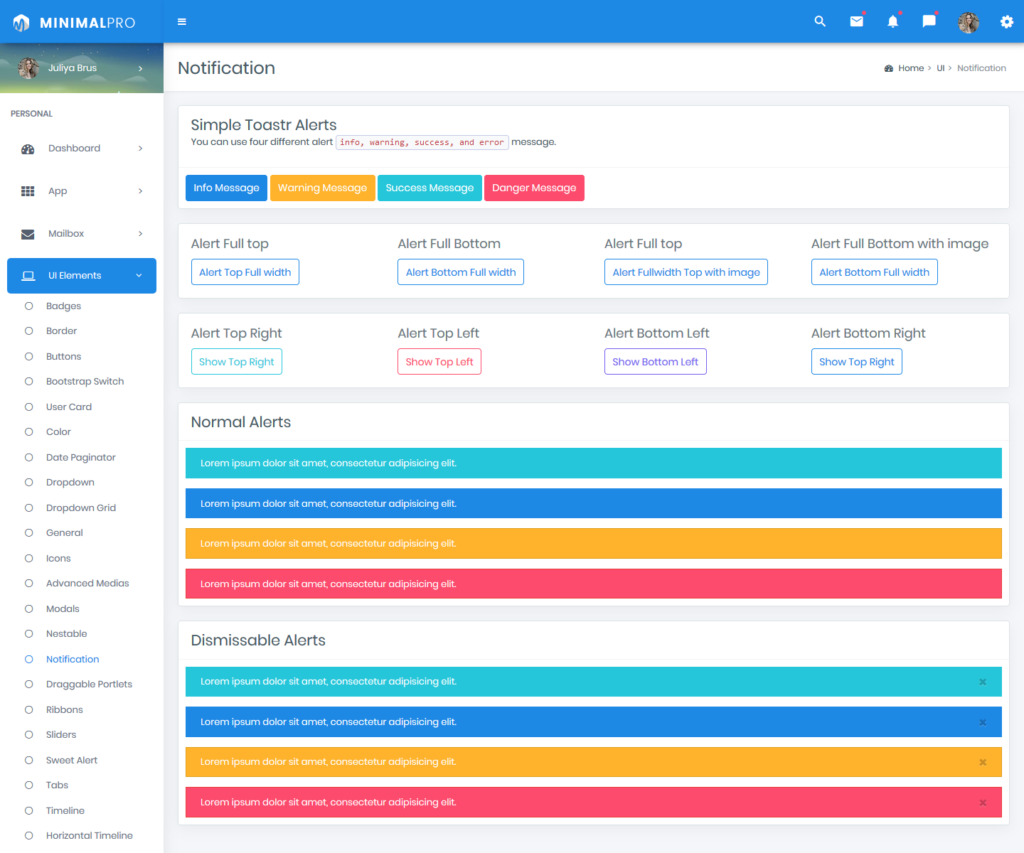The image size is (1024, 853).
Task: Expand the Mailbox menu chevron
Action: [x=140, y=233]
